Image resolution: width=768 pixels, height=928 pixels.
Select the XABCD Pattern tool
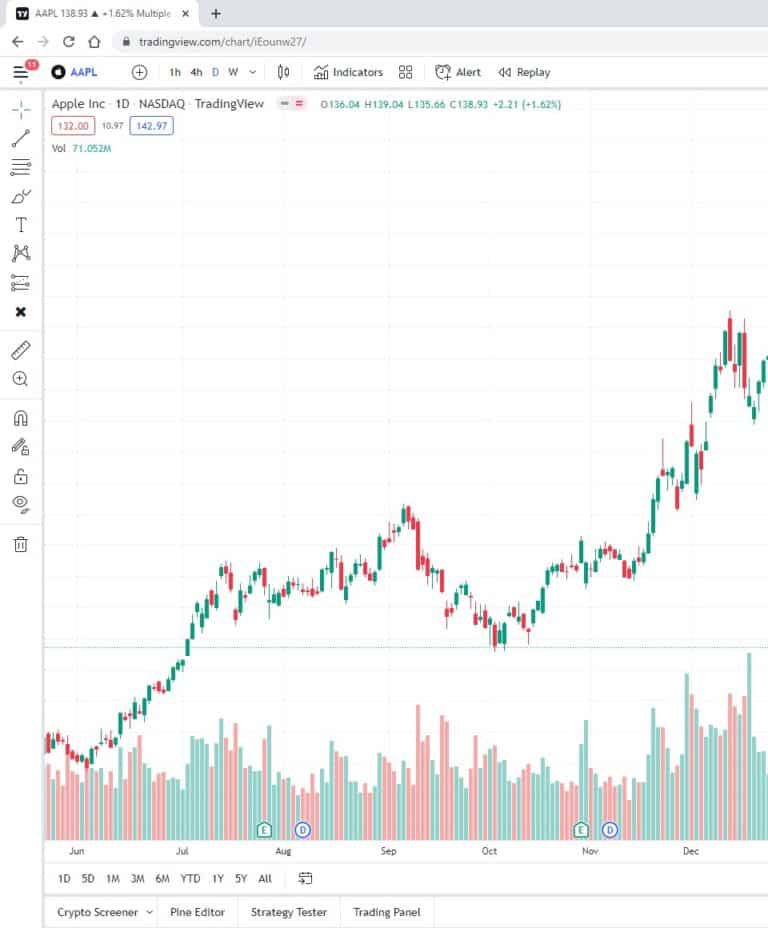(20, 253)
